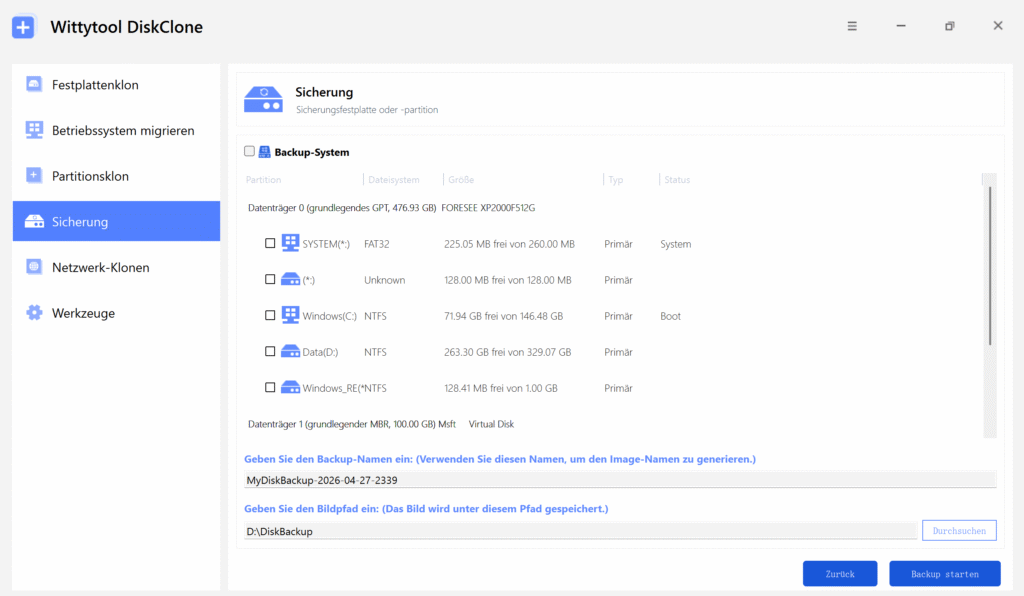
Task: Click the Durchsuchen button
Action: click(x=959, y=531)
